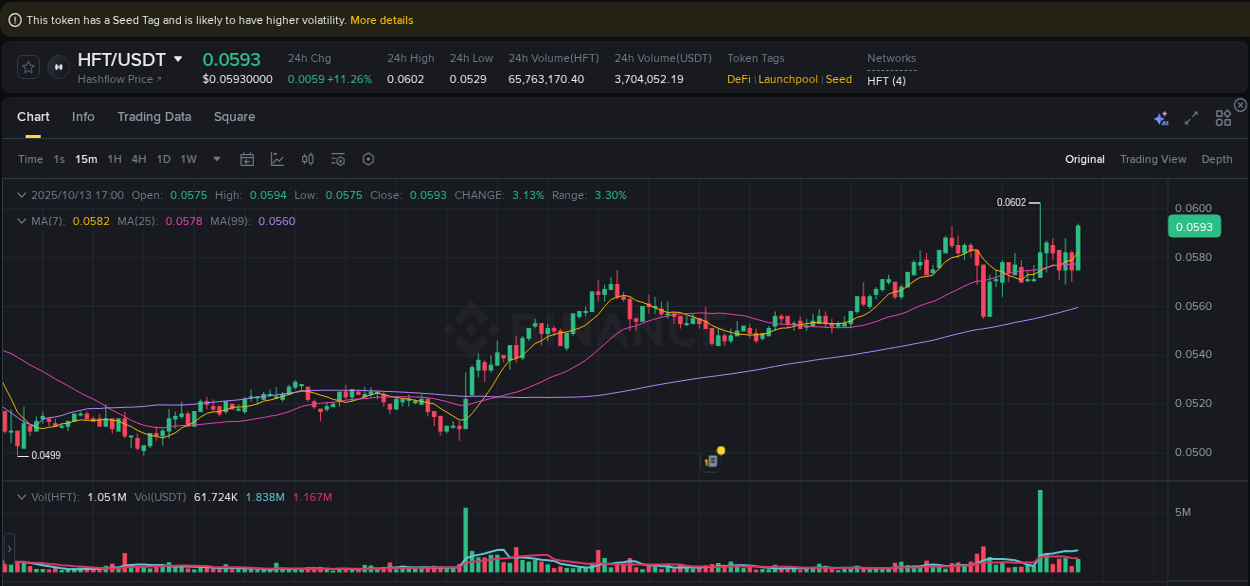Viewport: 1250px width, 586px height.
Task: Click More details in the Seed Tag banner
Action: tap(381, 19)
